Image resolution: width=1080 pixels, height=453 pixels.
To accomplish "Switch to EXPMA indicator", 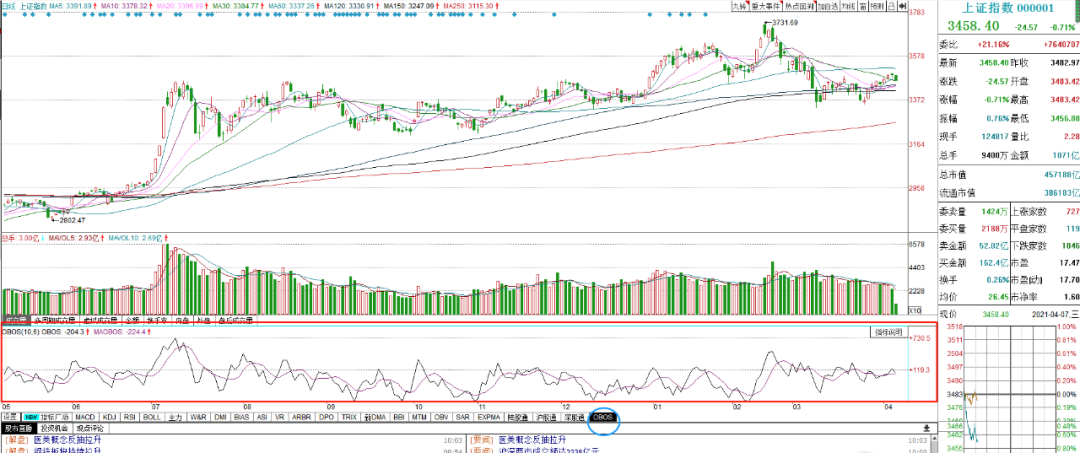I will pyautogui.click(x=488, y=417).
